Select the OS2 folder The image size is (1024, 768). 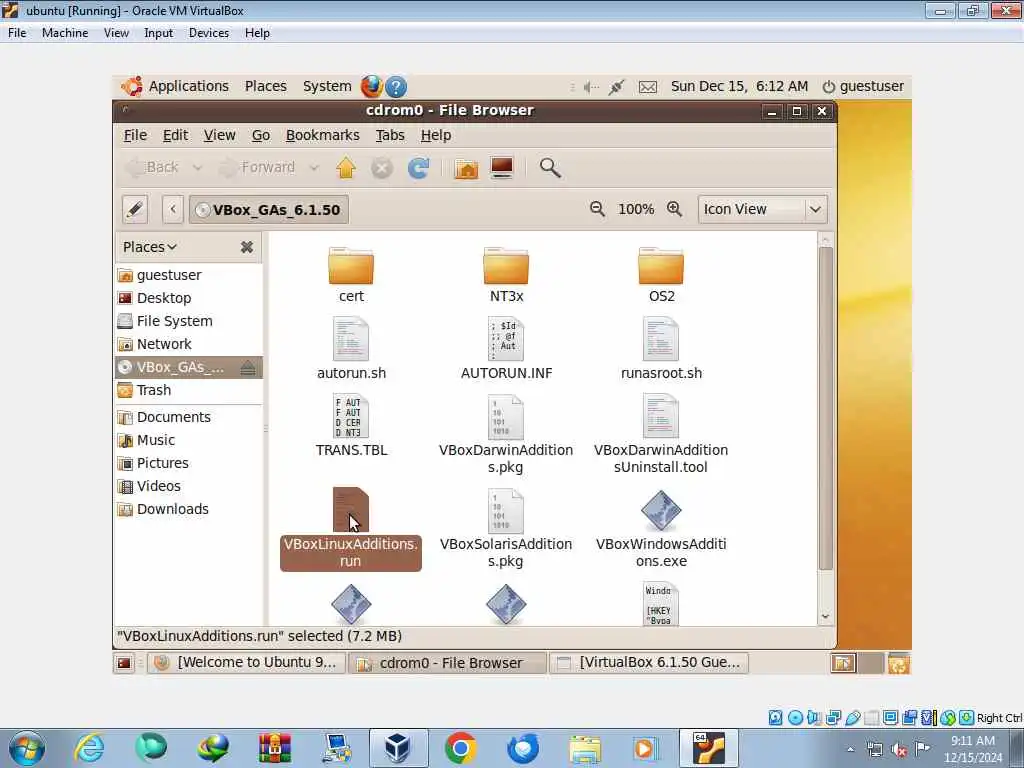pyautogui.click(x=661, y=275)
